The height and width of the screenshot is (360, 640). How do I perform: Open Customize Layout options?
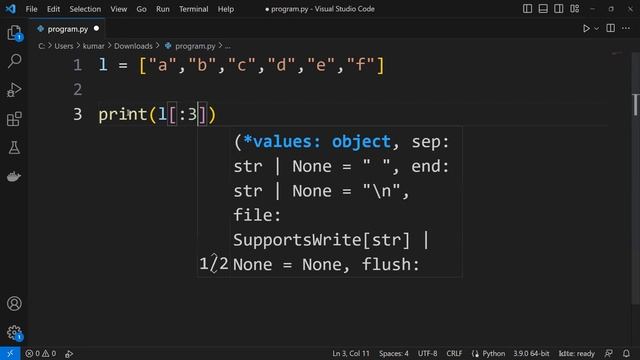pos(575,9)
